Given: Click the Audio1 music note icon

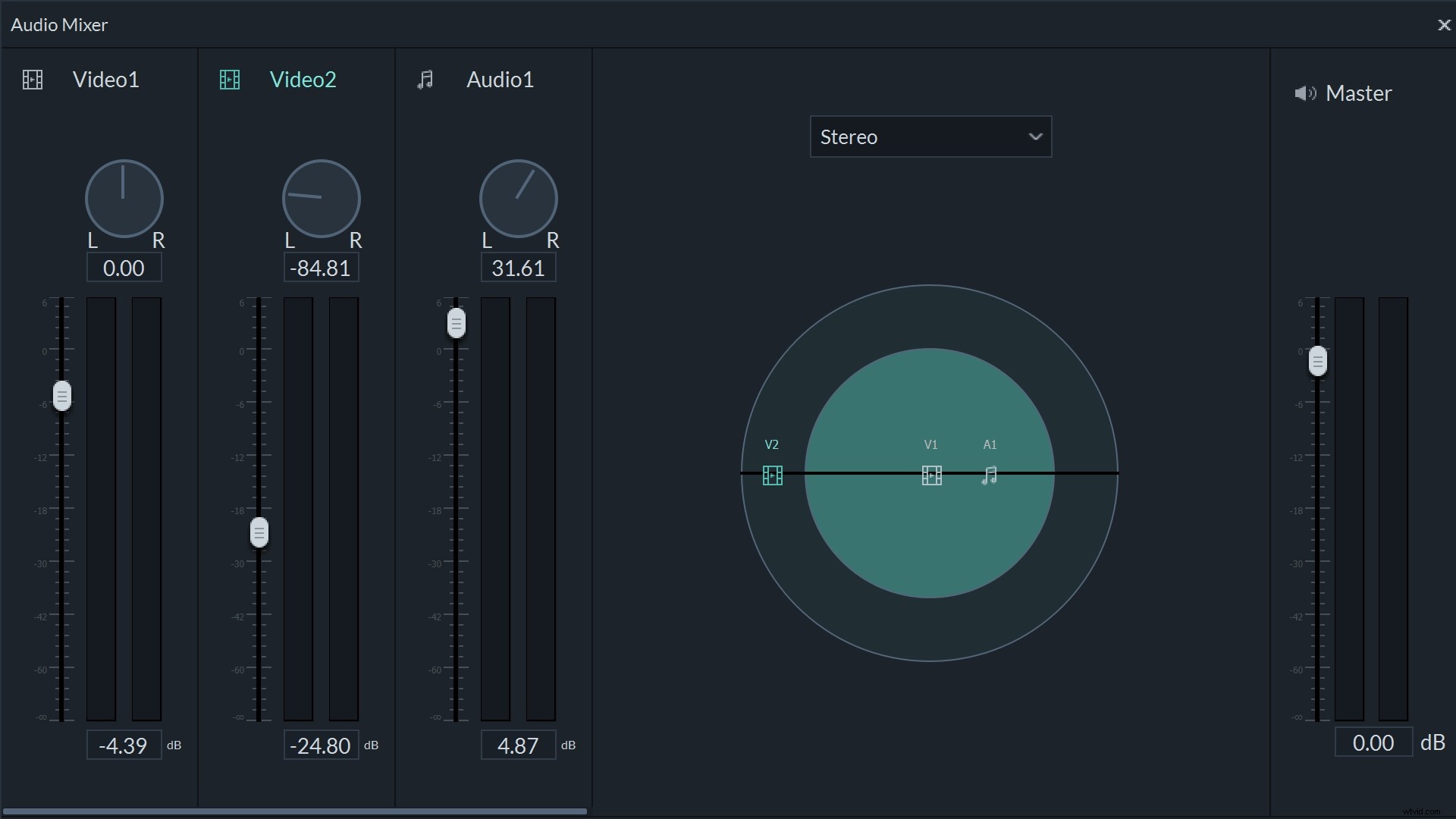Looking at the screenshot, I should coord(425,79).
